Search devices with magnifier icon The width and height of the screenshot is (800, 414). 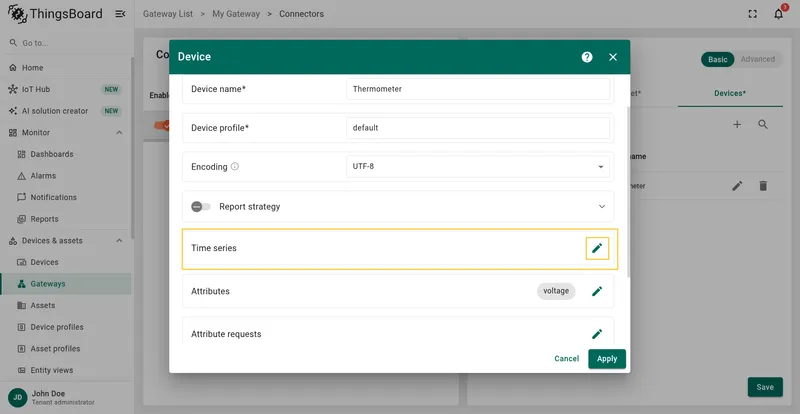763,125
